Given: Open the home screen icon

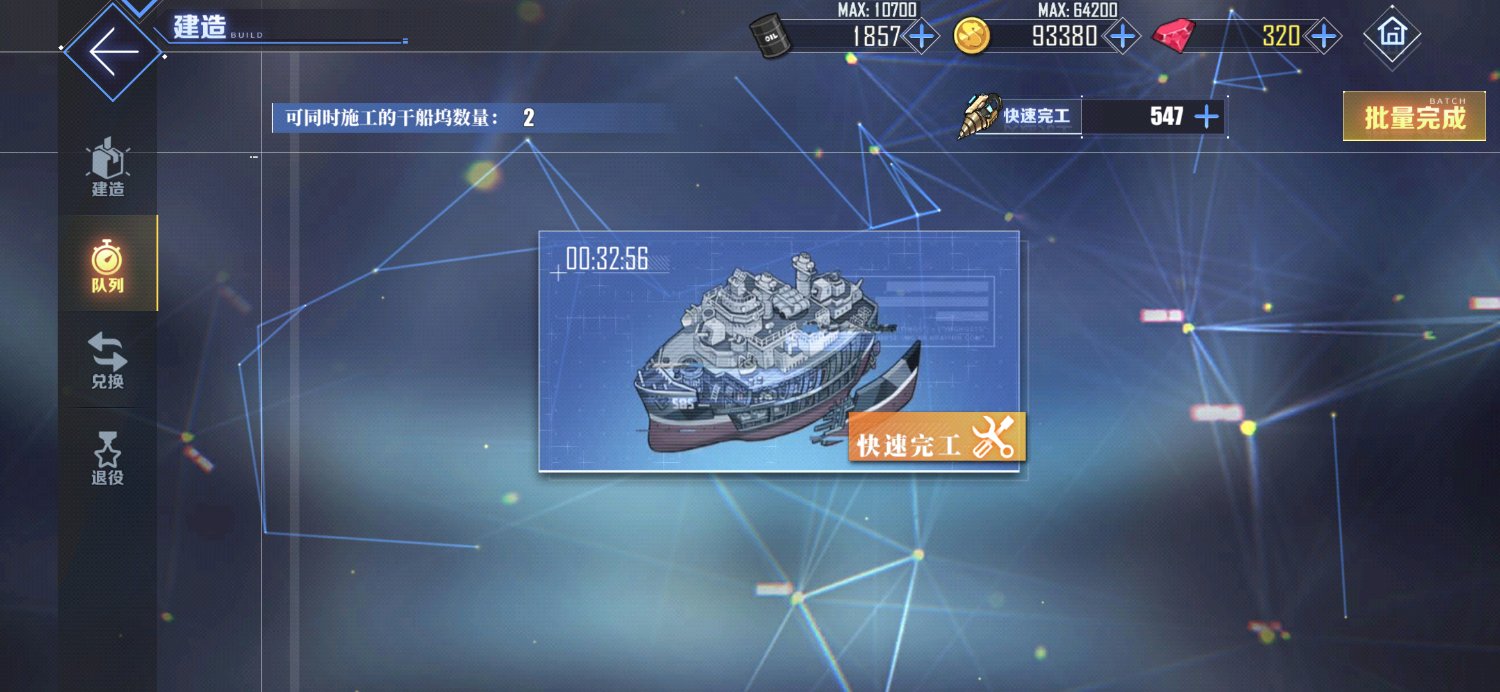Looking at the screenshot, I should (1392, 33).
